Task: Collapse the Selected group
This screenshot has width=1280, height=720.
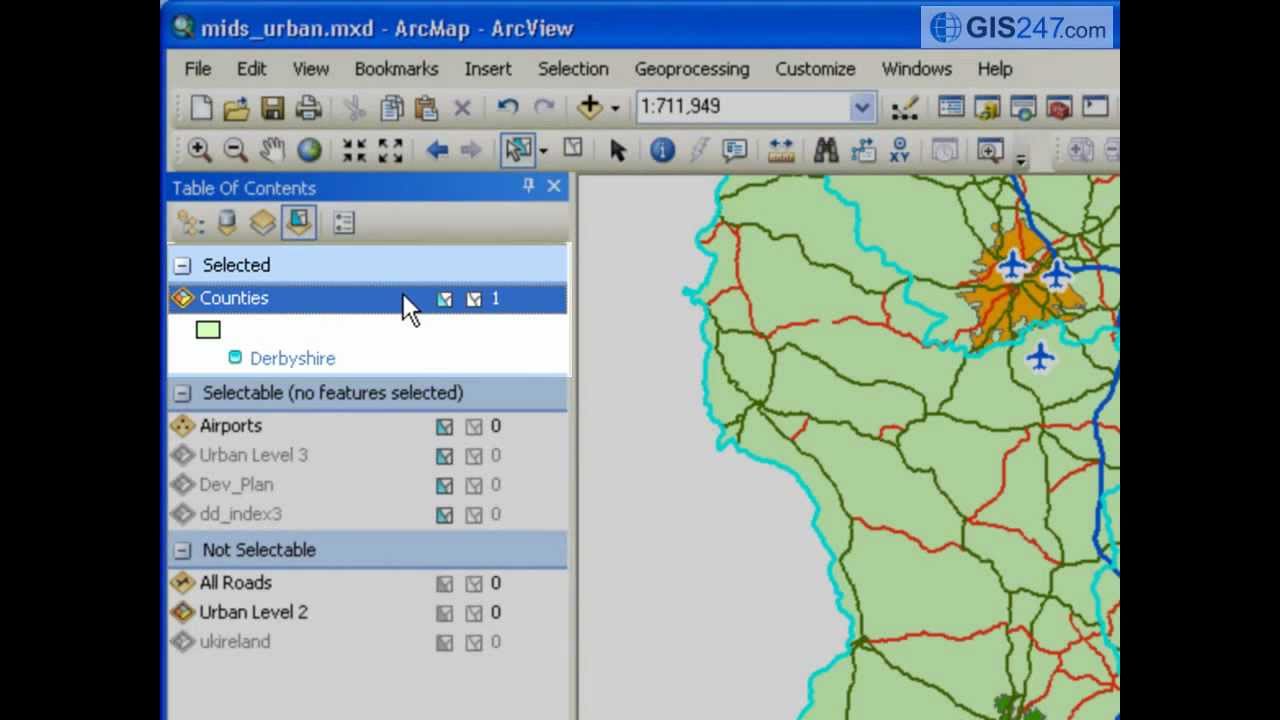Action: (x=182, y=265)
